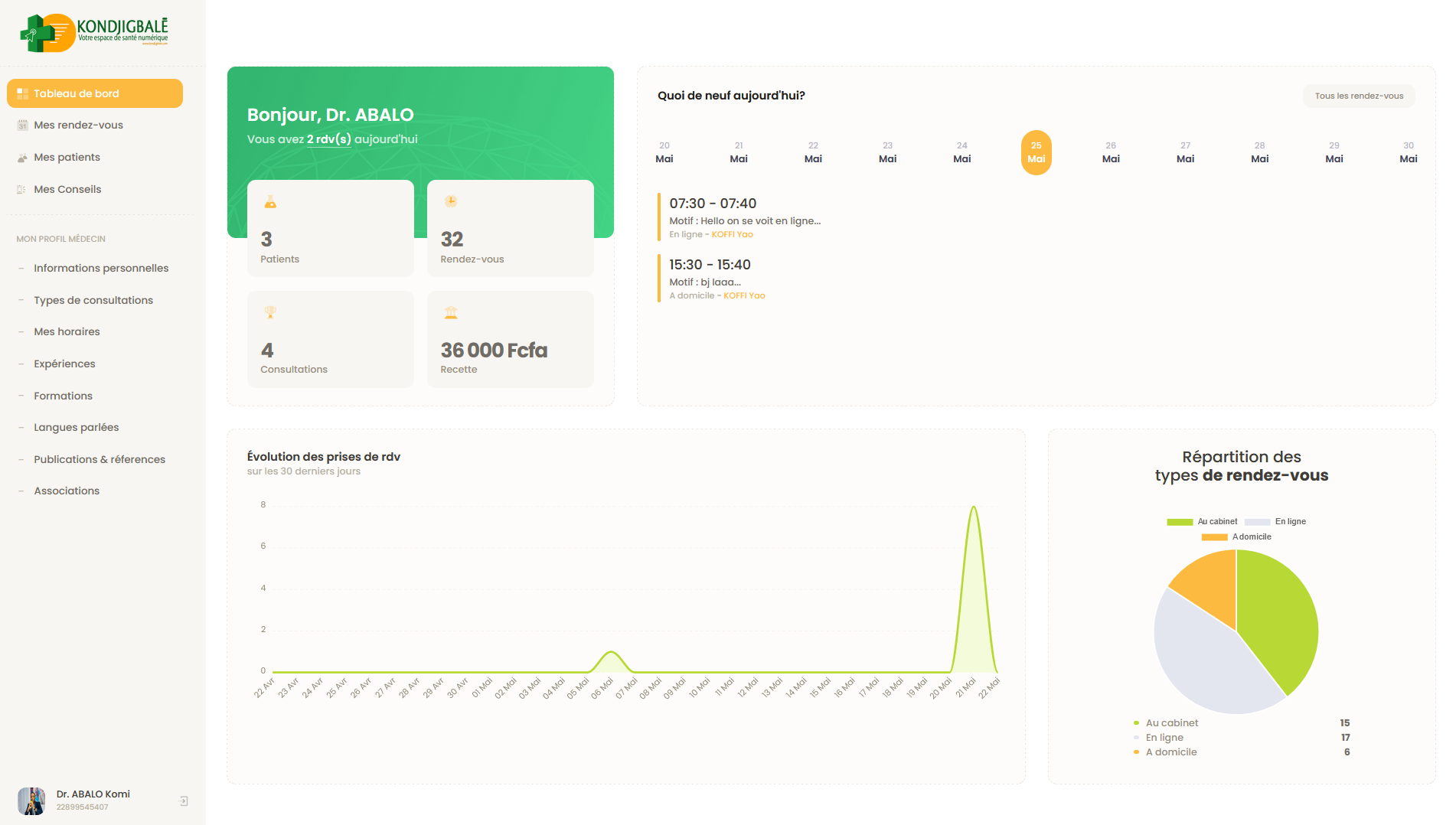Click the logout icon beside Dr. ABALO Komi
Image resolution: width=1456 pixels, height=825 pixels.
coord(184,801)
